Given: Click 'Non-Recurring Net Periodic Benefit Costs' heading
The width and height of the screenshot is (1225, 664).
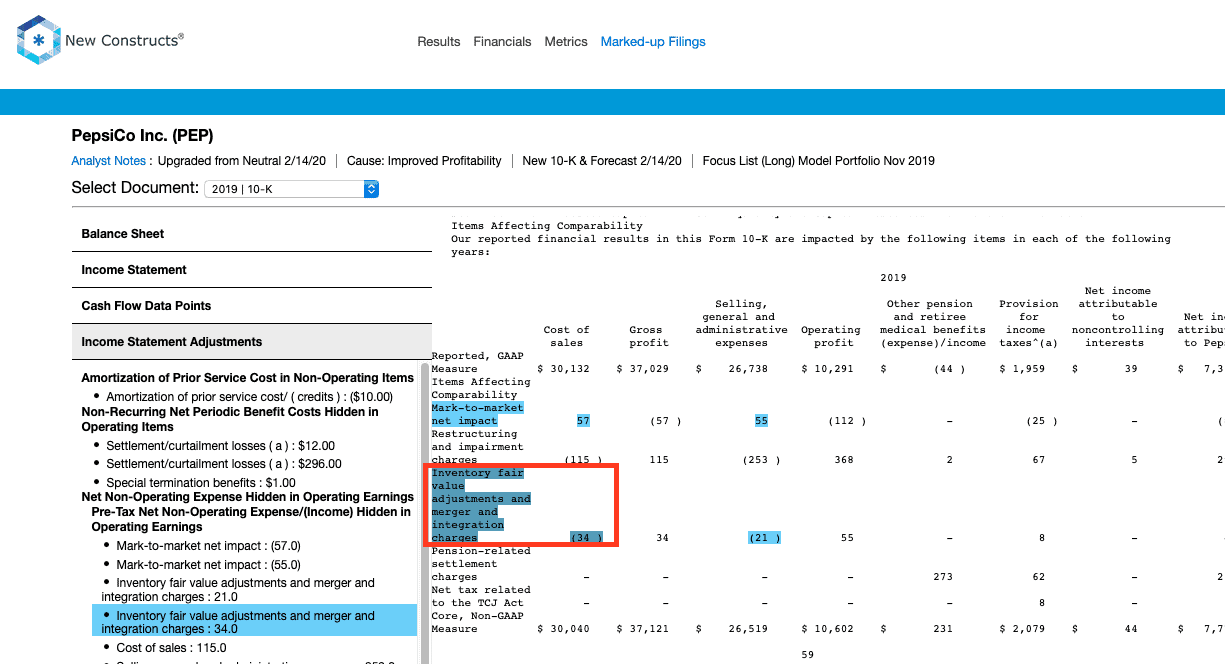Looking at the screenshot, I should point(230,419).
